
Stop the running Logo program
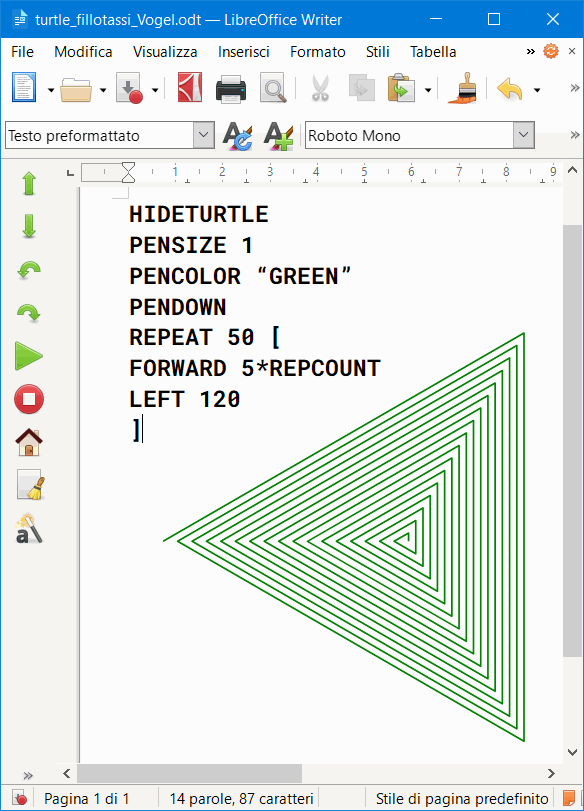[x=28, y=399]
